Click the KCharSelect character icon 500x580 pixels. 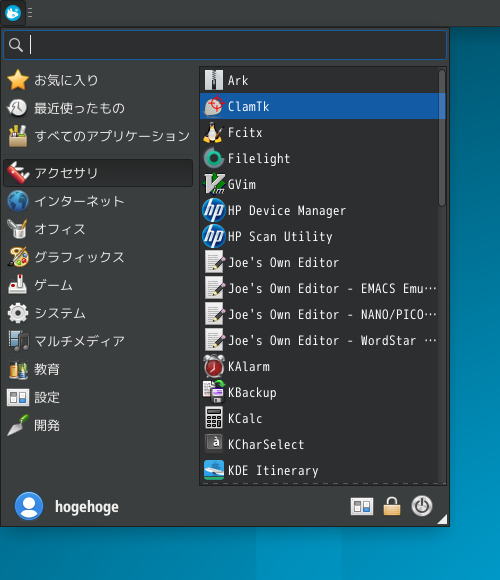[214, 443]
